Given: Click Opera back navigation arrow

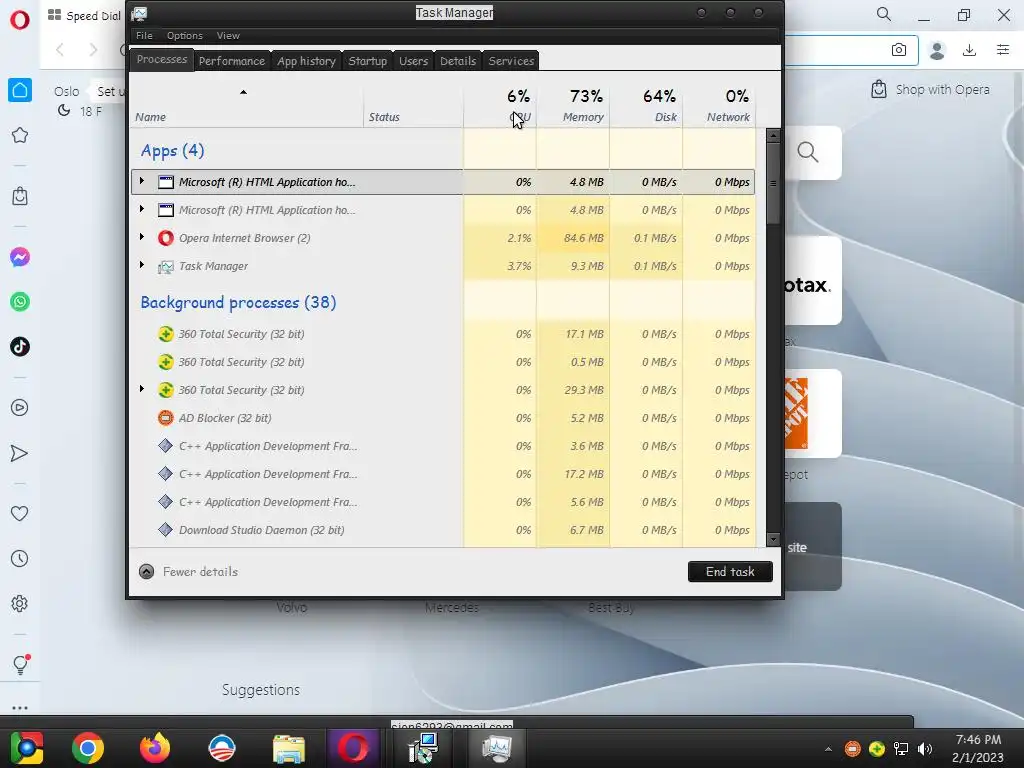Looking at the screenshot, I should (x=60, y=50).
